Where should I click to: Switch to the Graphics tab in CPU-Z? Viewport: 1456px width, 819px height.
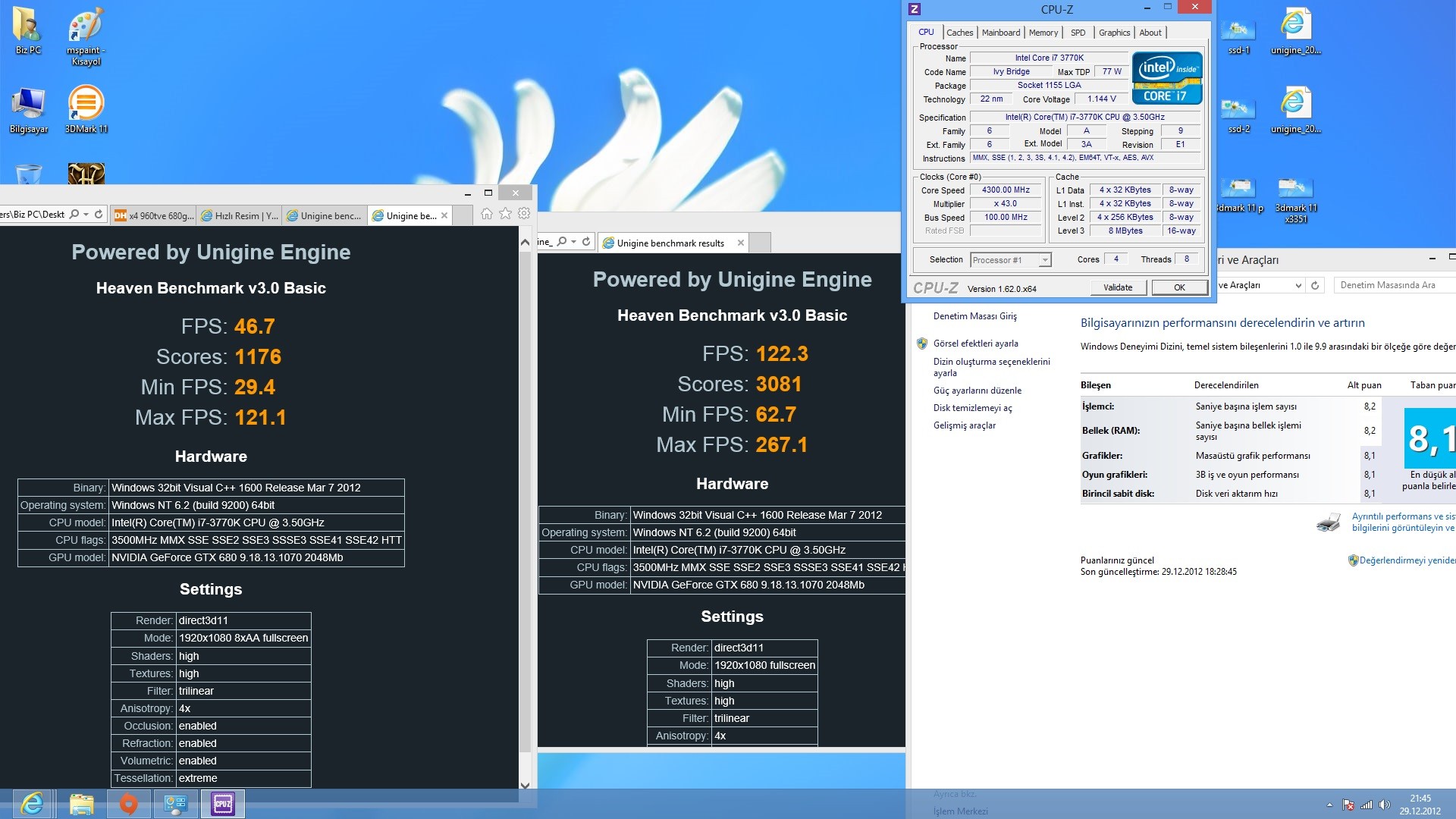coord(1114,33)
